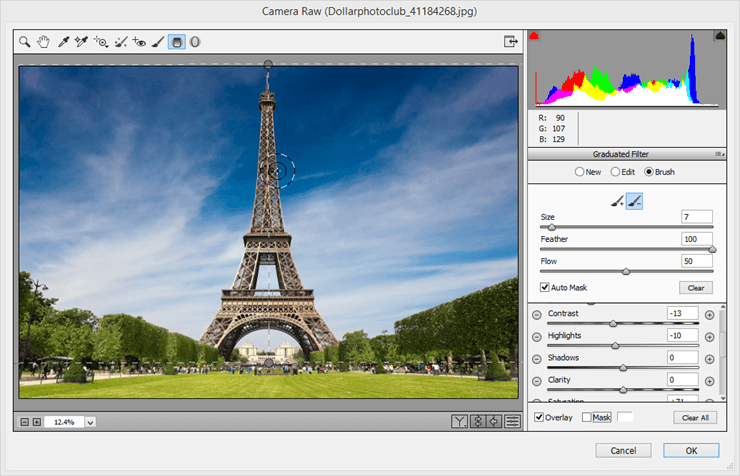
Task: Select the Radial Filter tool
Action: click(195, 42)
